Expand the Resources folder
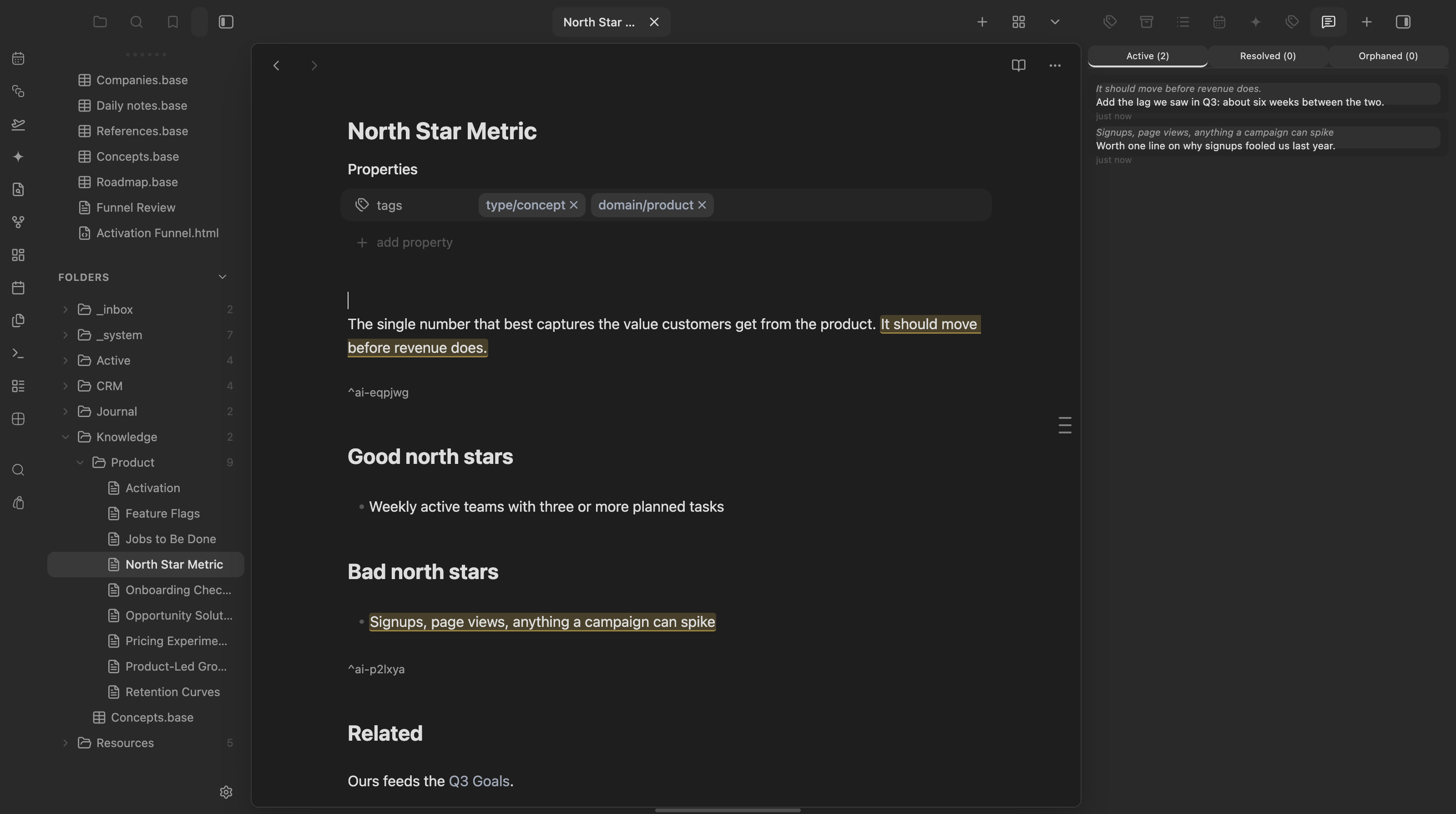 (65, 743)
